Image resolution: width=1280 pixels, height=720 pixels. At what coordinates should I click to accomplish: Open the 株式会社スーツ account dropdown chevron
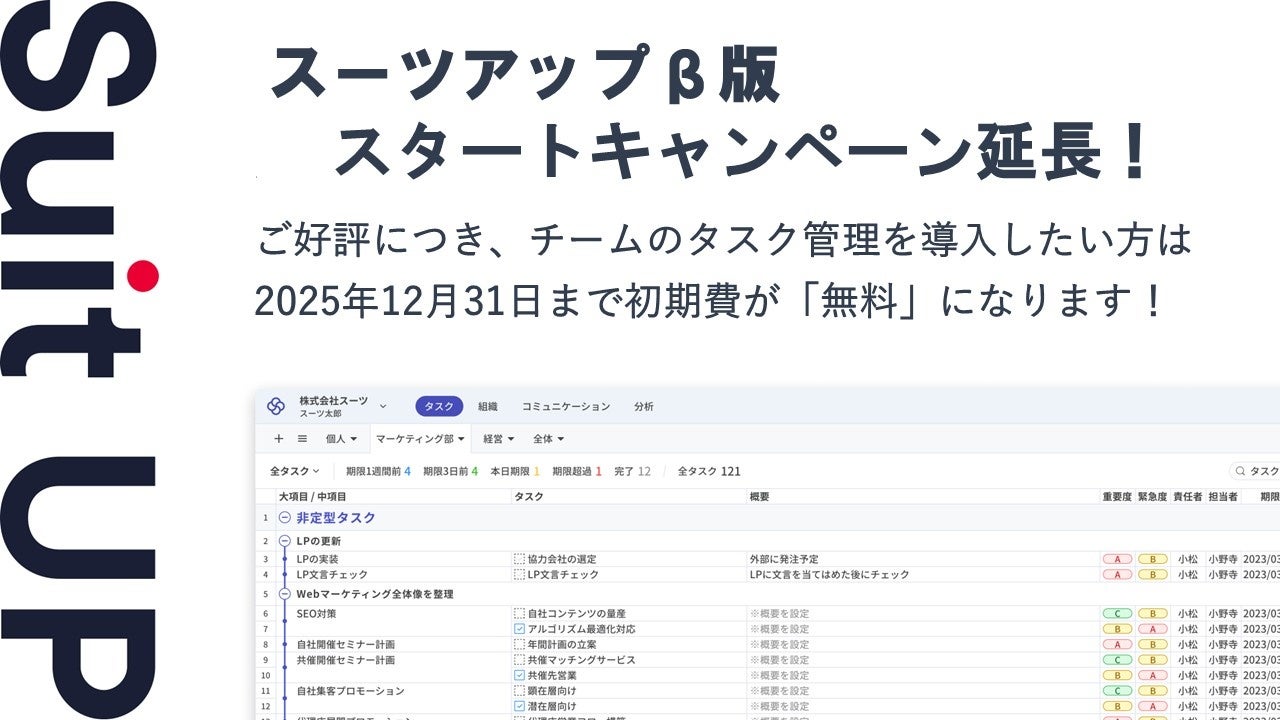383,406
